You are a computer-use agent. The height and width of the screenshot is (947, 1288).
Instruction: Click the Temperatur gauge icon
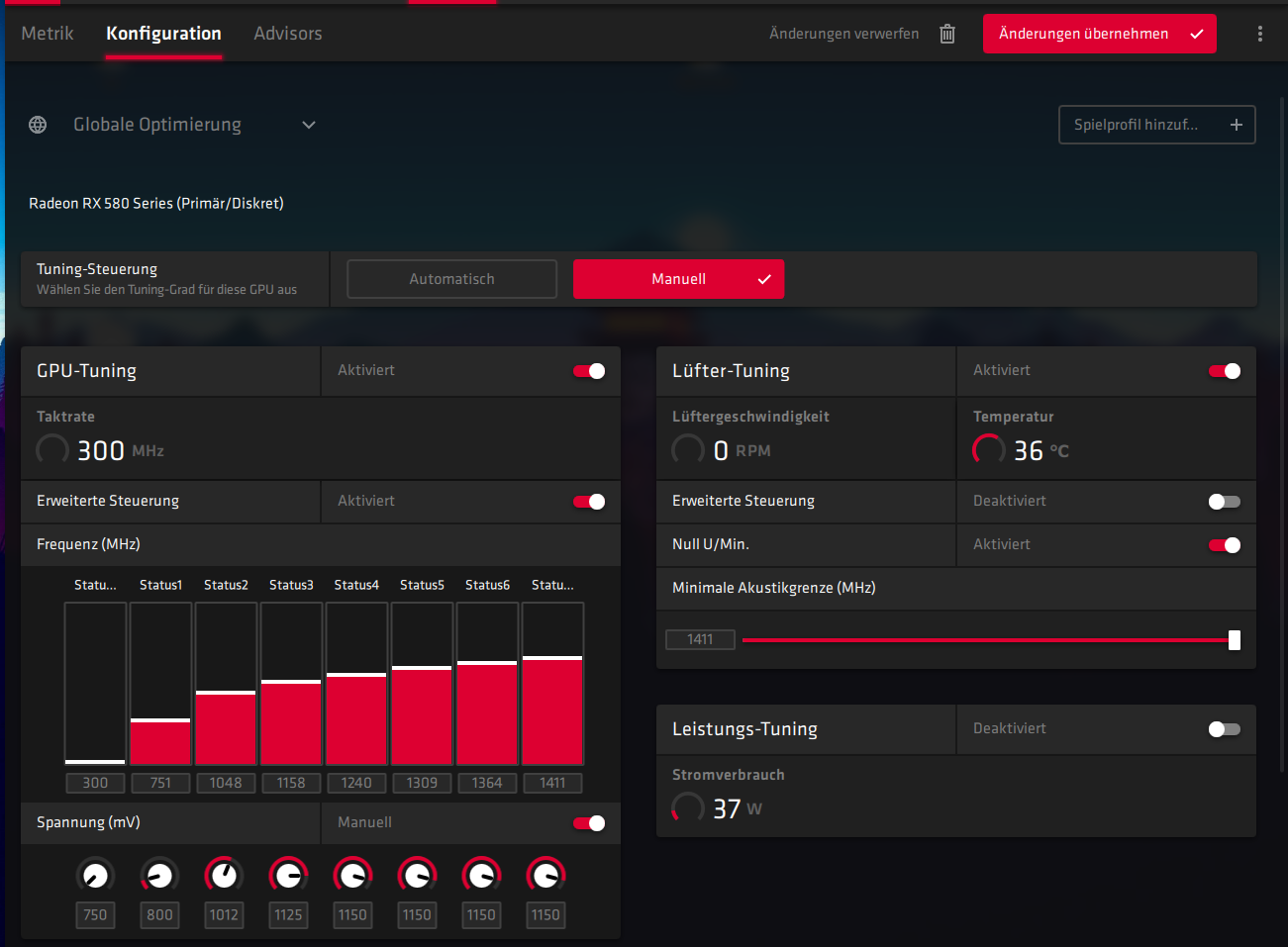(989, 450)
